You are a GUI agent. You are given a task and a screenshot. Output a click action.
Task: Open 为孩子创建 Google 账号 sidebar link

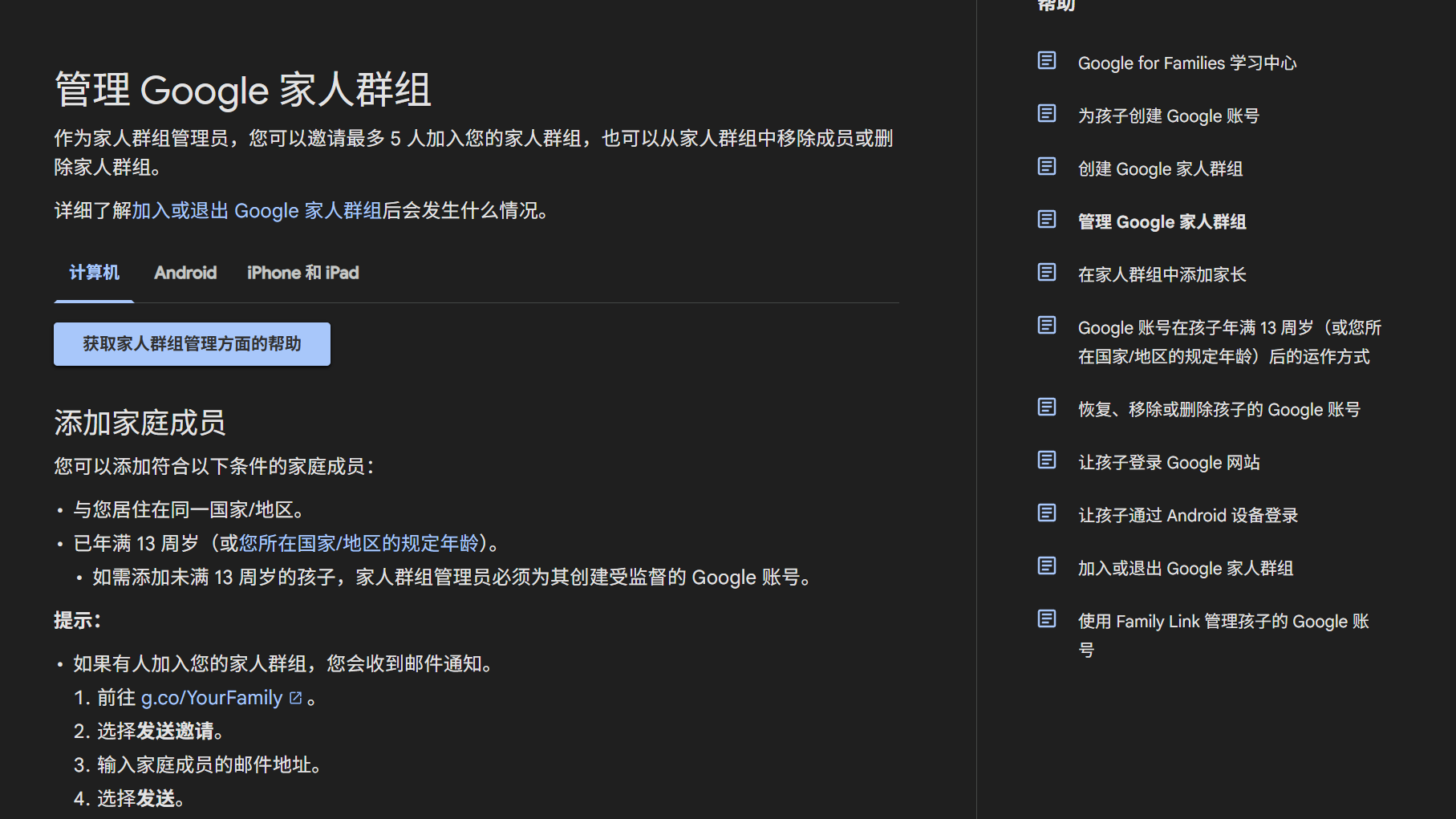1168,116
